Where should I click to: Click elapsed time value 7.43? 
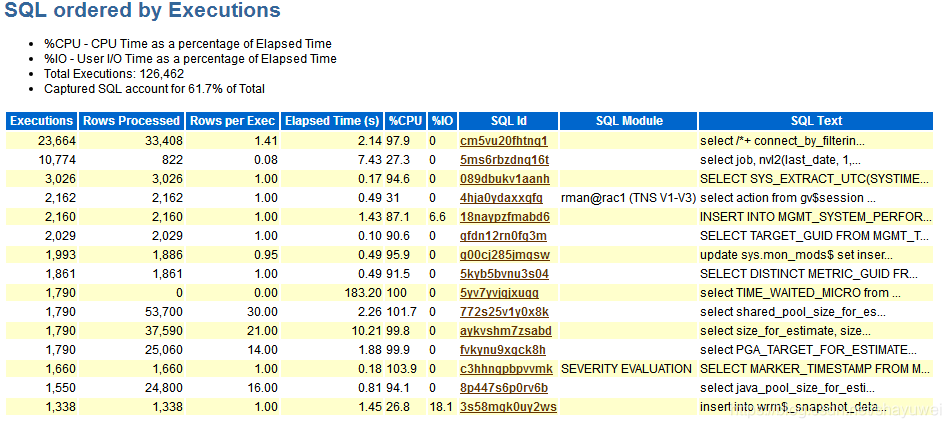tap(369, 160)
